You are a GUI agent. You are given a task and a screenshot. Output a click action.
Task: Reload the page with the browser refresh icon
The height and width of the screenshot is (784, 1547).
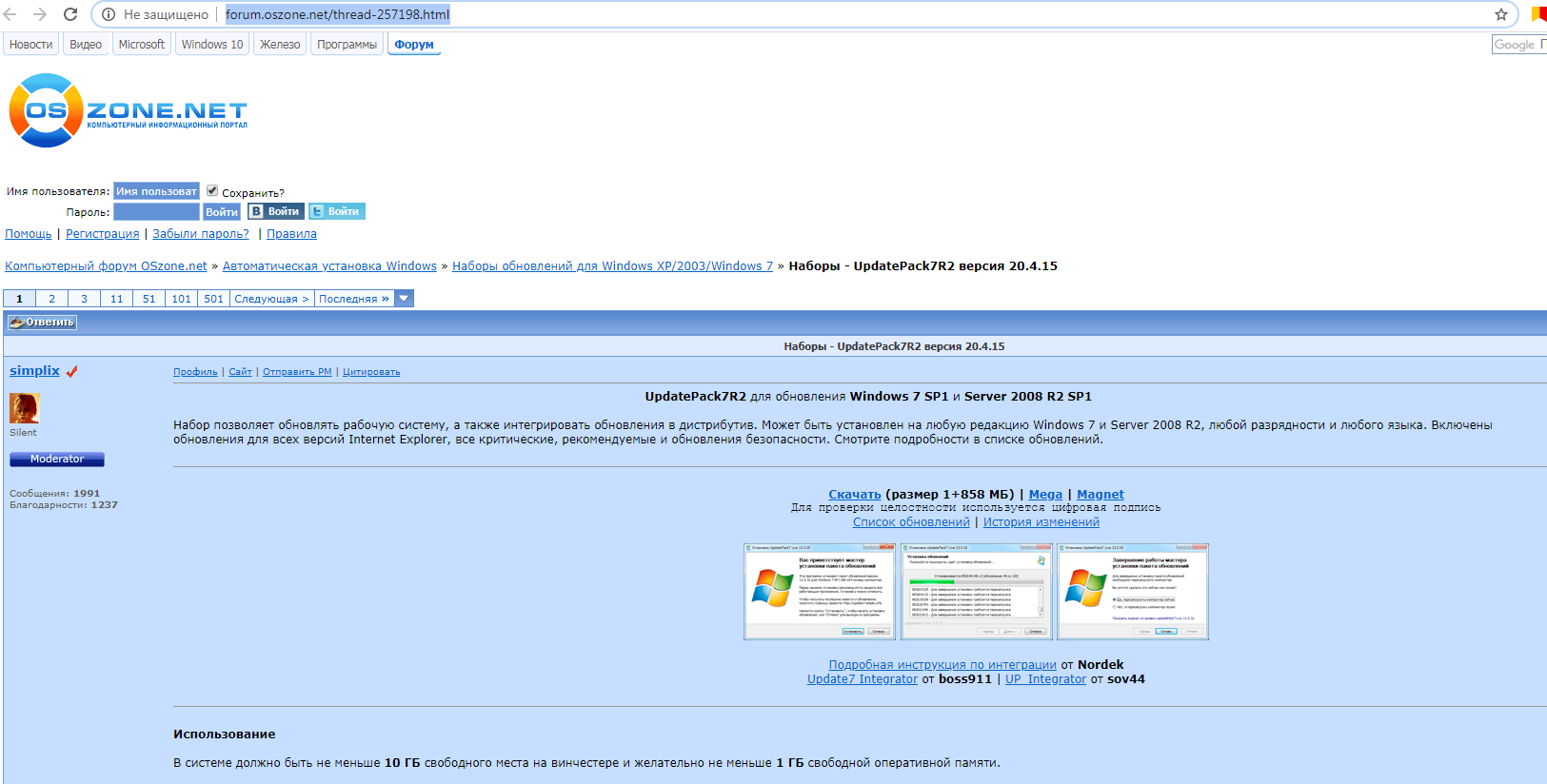[x=70, y=14]
